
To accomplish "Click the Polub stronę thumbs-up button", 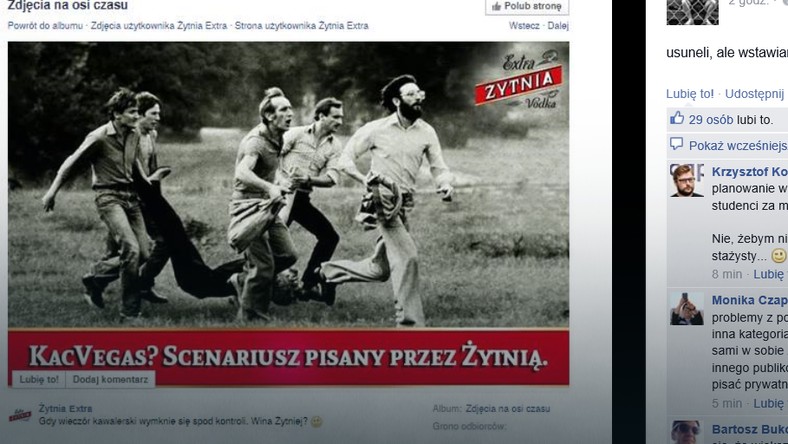I will click(527, 7).
